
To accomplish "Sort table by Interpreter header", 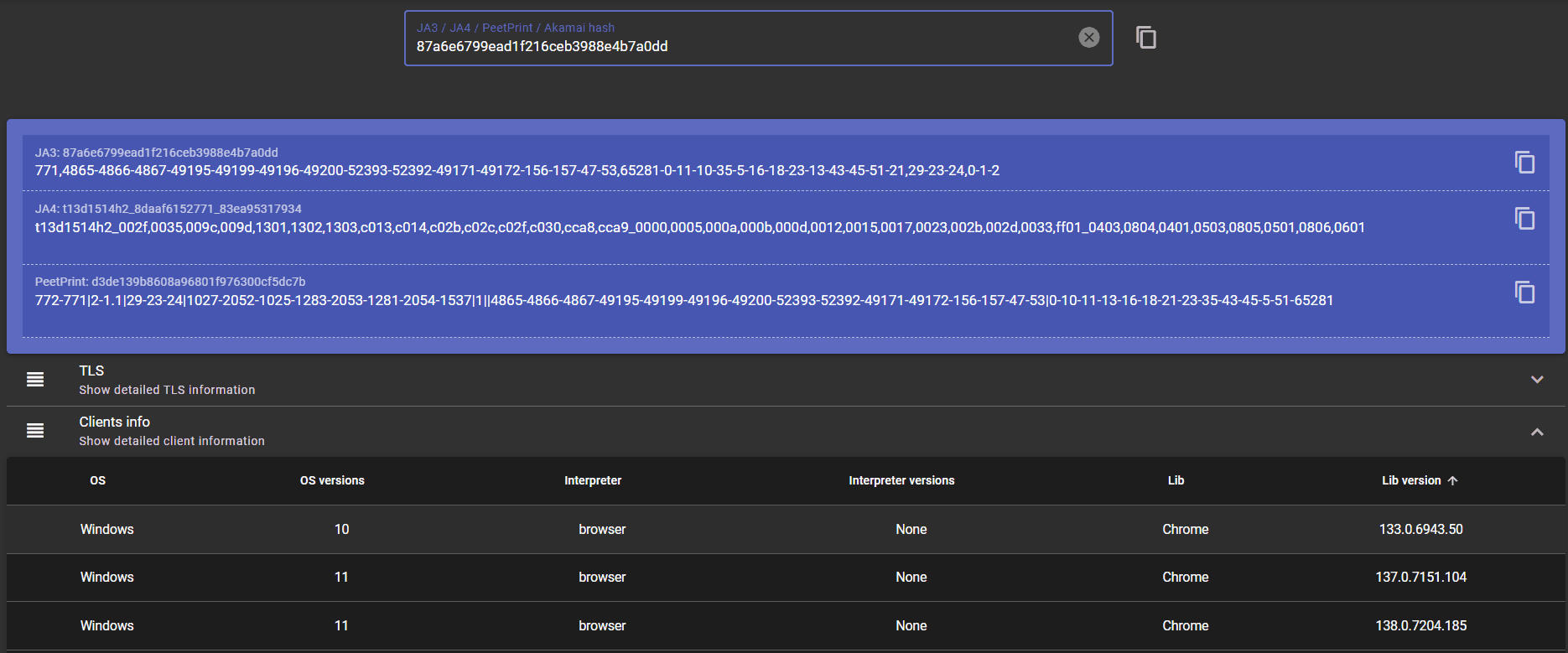I will 593,480.
